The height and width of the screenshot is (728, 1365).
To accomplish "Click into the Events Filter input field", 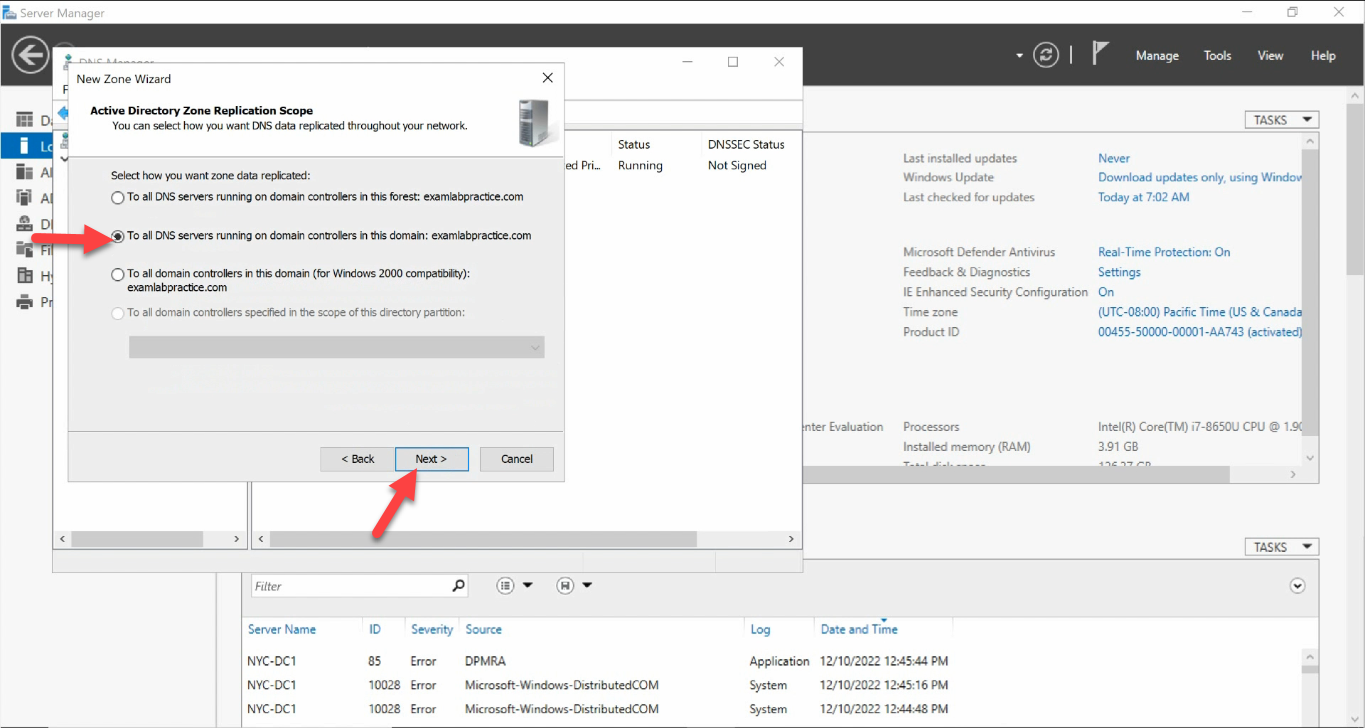I will [x=350, y=586].
